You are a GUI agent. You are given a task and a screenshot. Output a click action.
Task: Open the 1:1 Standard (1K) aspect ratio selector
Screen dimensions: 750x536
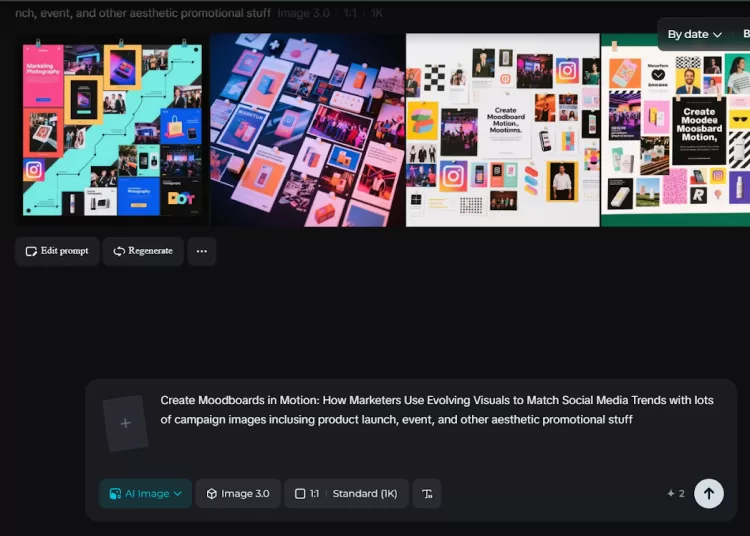(x=346, y=493)
